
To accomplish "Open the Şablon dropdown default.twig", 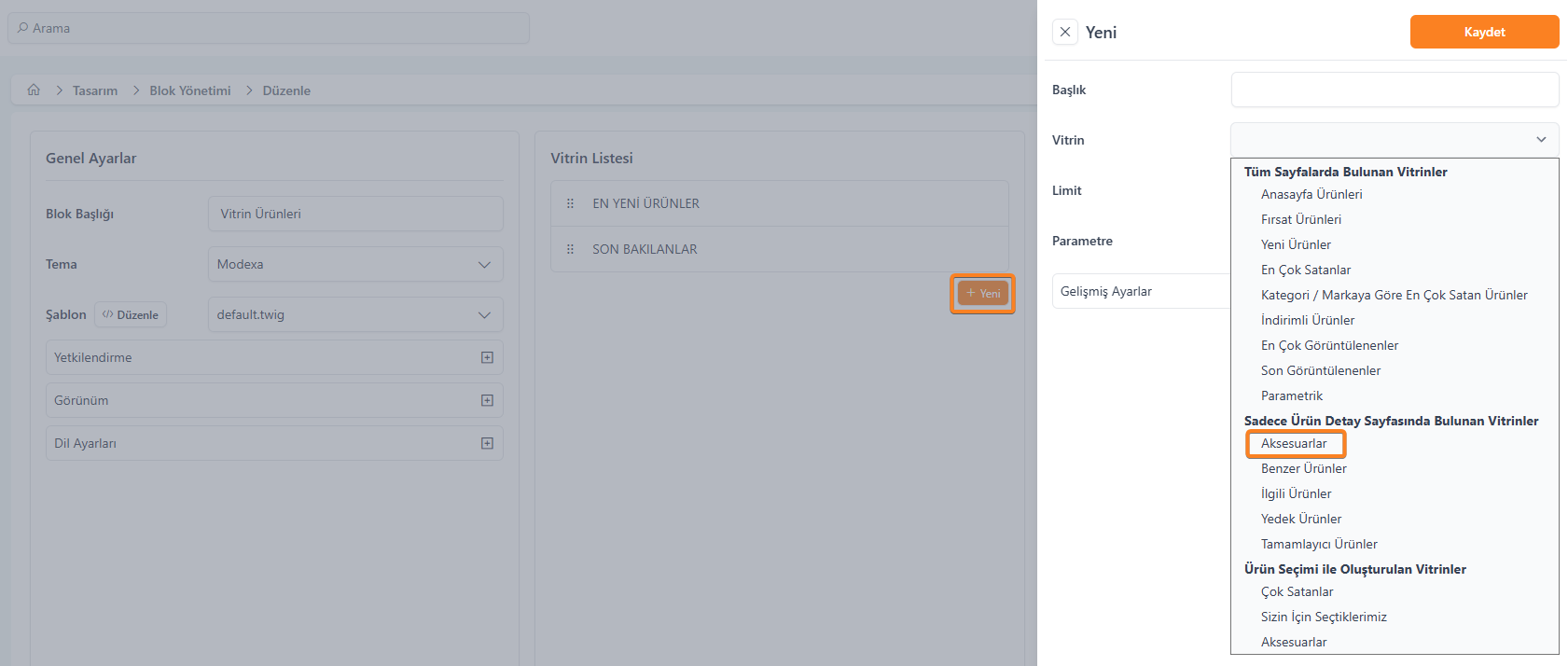I will (354, 314).
